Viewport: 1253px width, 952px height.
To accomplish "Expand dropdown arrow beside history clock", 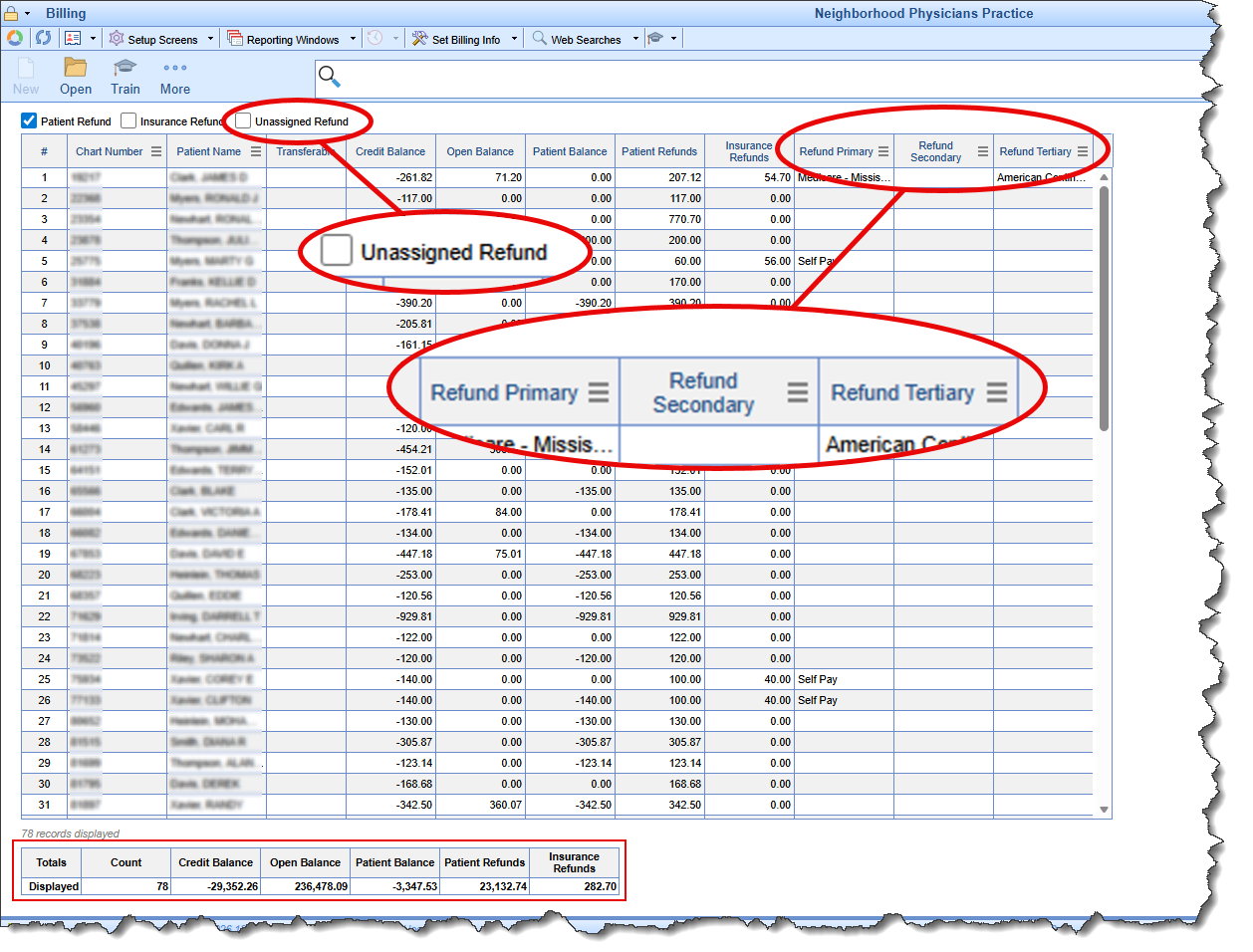I will coord(395,39).
